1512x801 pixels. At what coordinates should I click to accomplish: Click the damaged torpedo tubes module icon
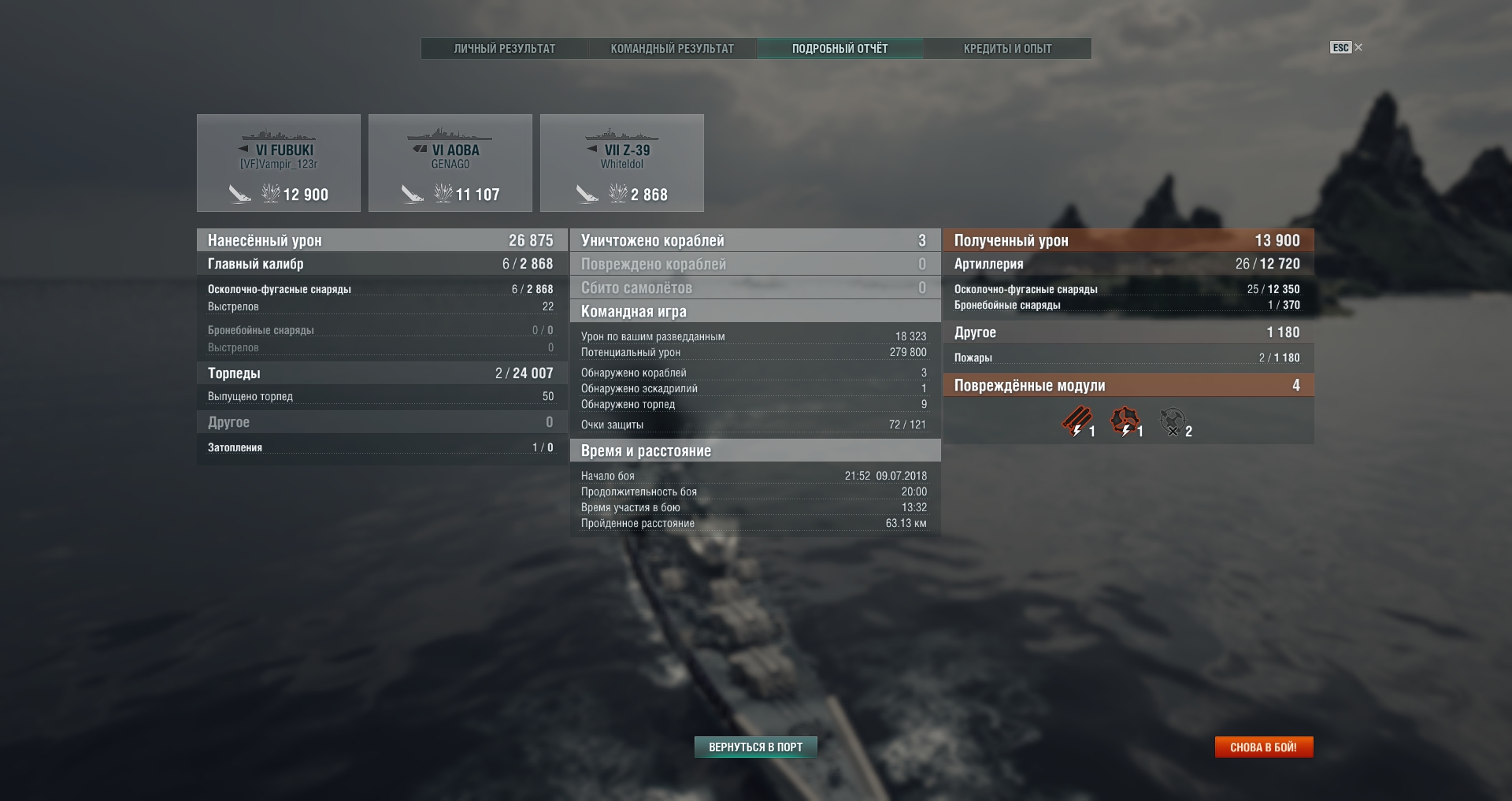tap(1077, 421)
